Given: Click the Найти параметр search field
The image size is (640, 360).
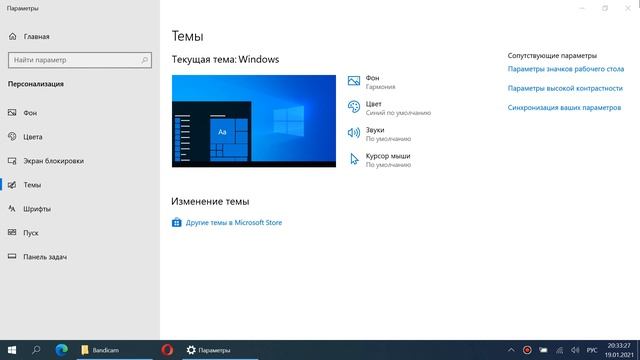Looking at the screenshot, I should tap(80, 60).
